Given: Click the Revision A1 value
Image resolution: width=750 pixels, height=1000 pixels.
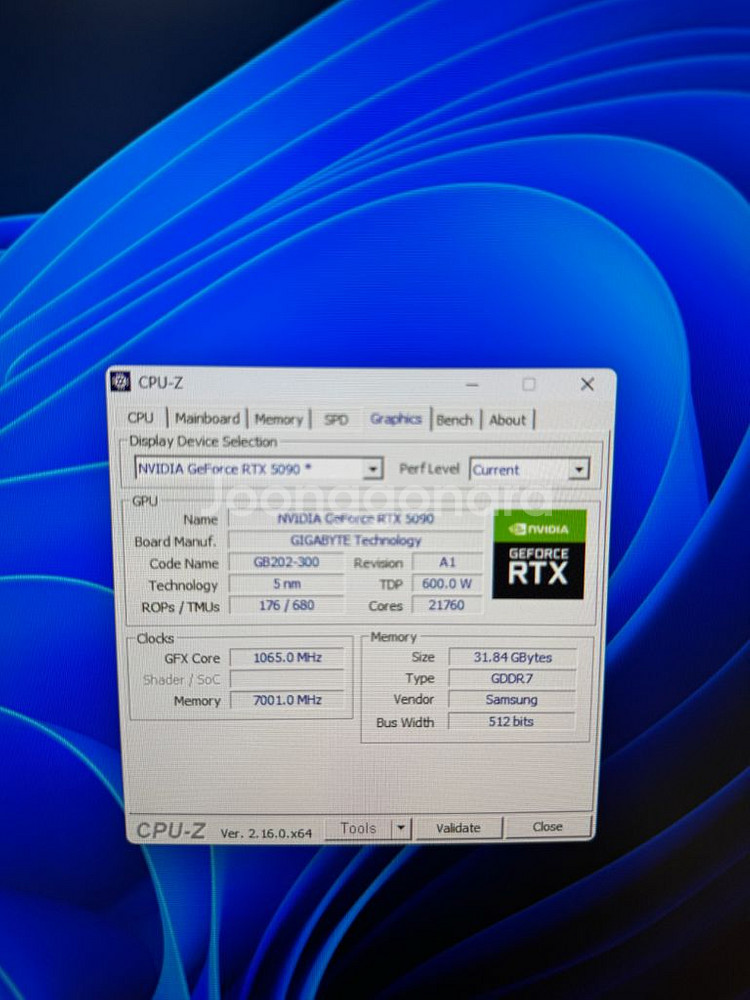Looking at the screenshot, I should pos(447,562).
